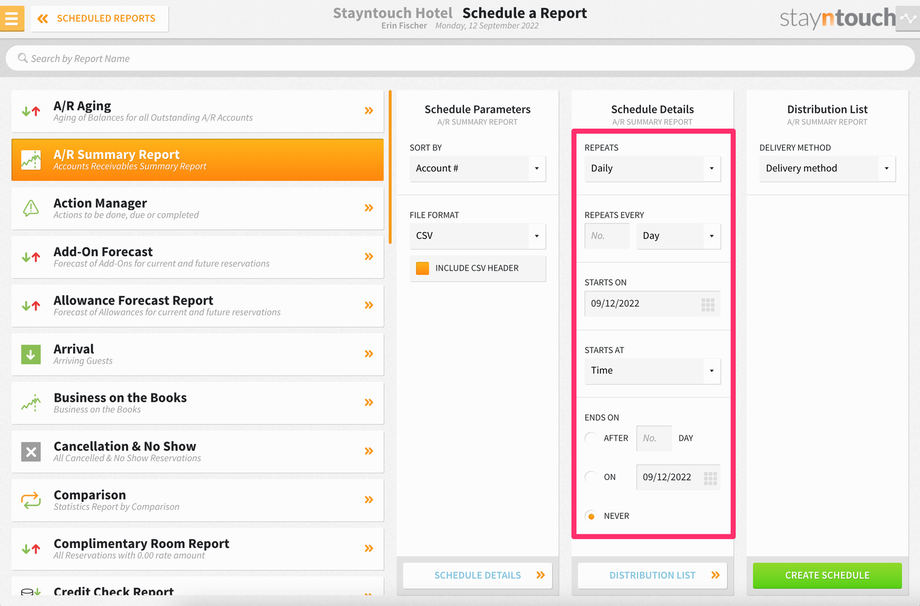Click the Schedule Details button

(477, 575)
